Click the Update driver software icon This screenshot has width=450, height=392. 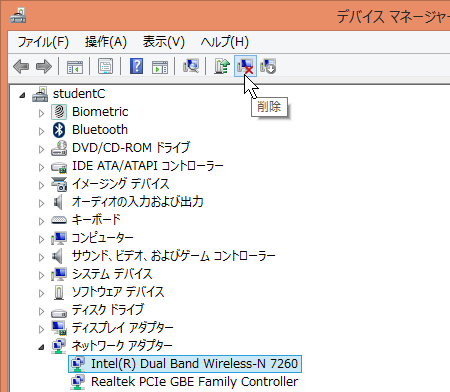[222, 66]
